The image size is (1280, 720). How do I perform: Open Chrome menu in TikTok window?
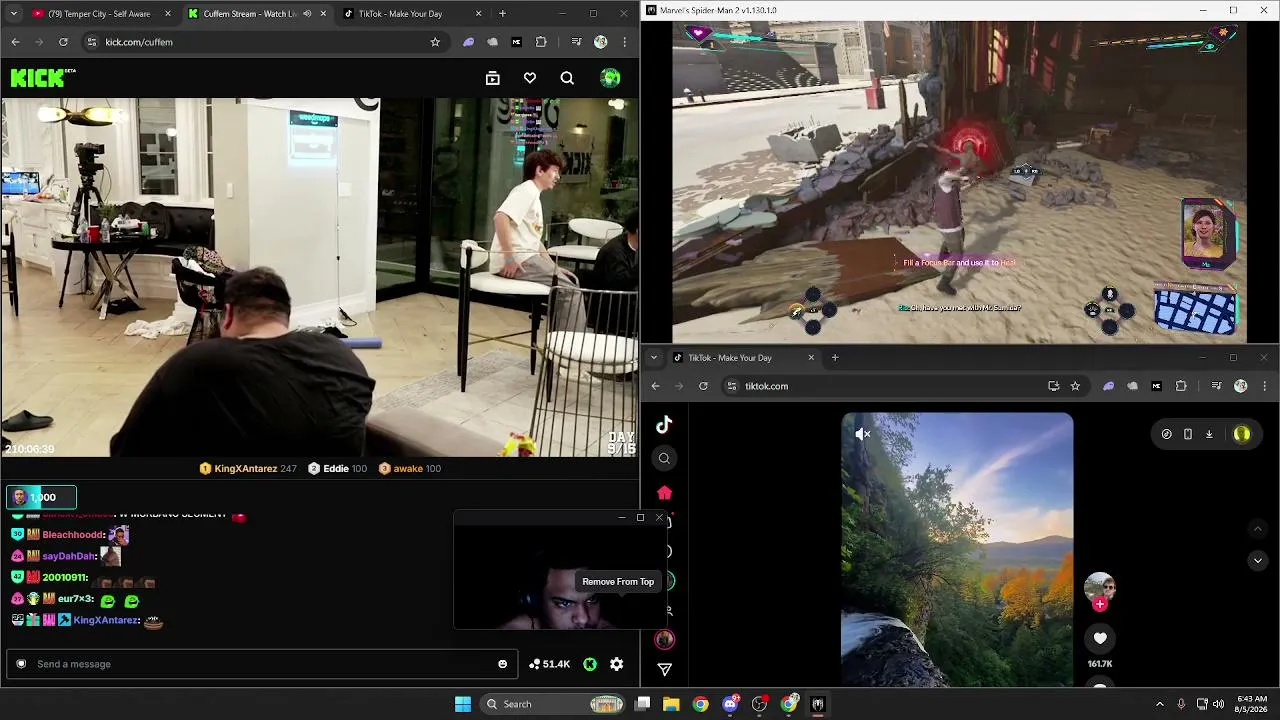(x=1265, y=386)
